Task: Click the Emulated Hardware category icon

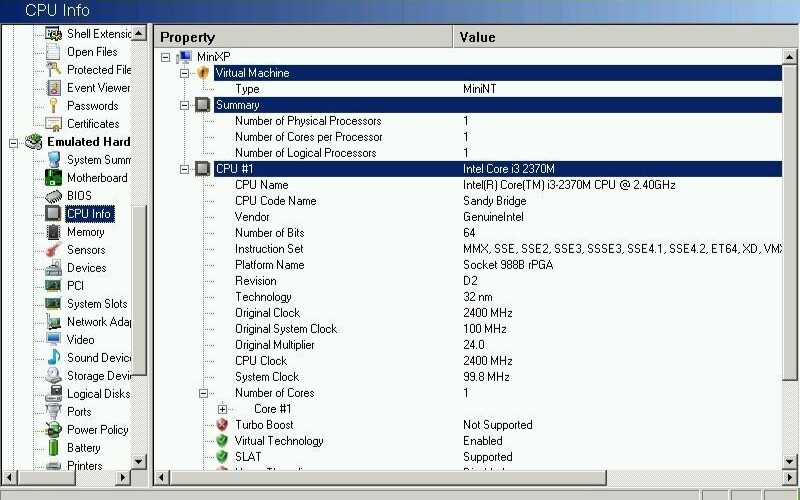Action: point(34,142)
